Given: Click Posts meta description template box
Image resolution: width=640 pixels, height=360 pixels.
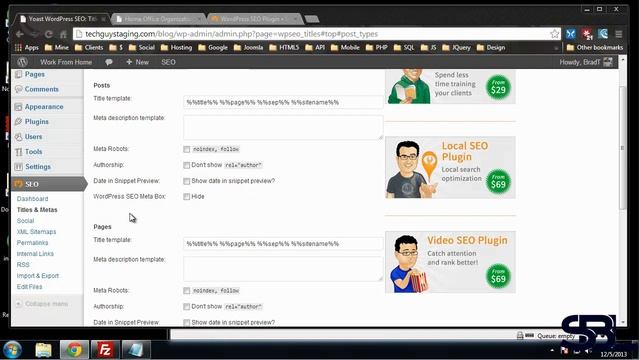Looking at the screenshot, I should click(x=283, y=127).
